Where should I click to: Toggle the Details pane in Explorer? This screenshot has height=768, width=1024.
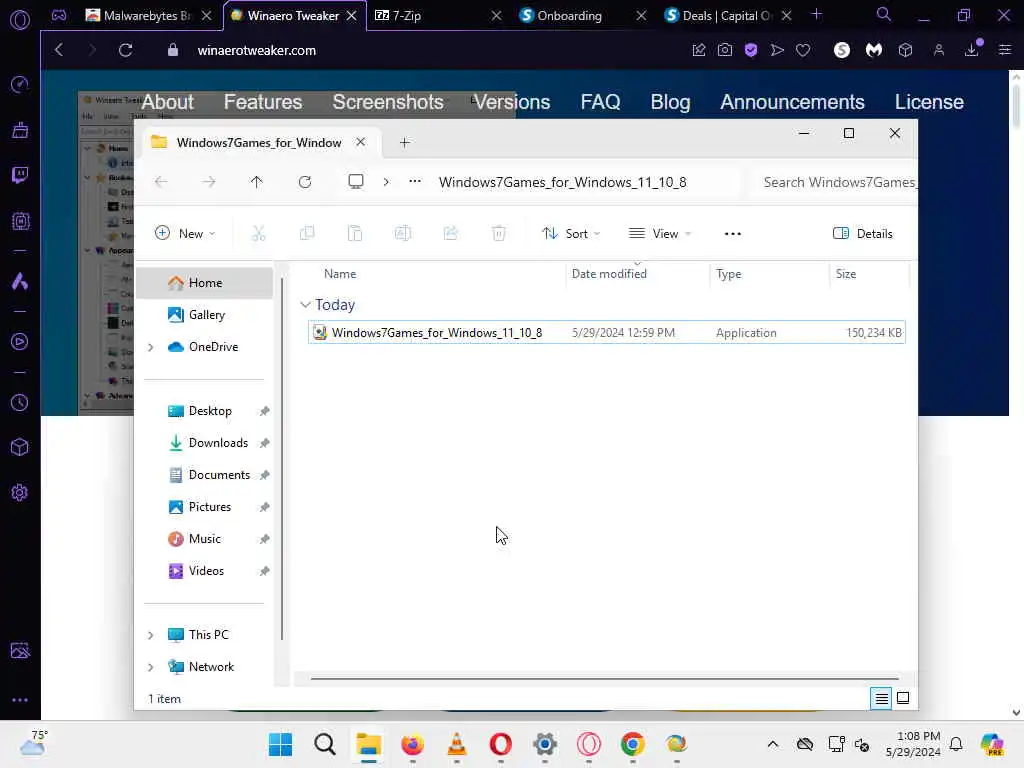click(863, 234)
